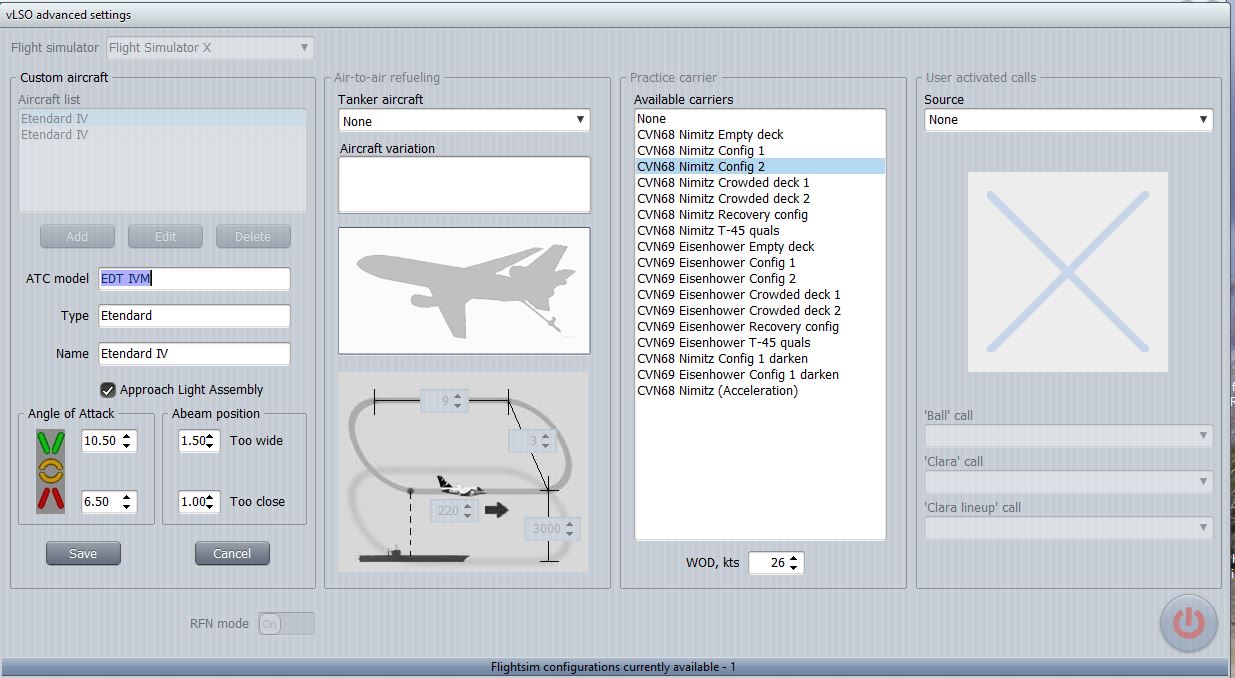The image size is (1235, 678).
Task: Select None in Available carriers list
Action: coord(760,118)
